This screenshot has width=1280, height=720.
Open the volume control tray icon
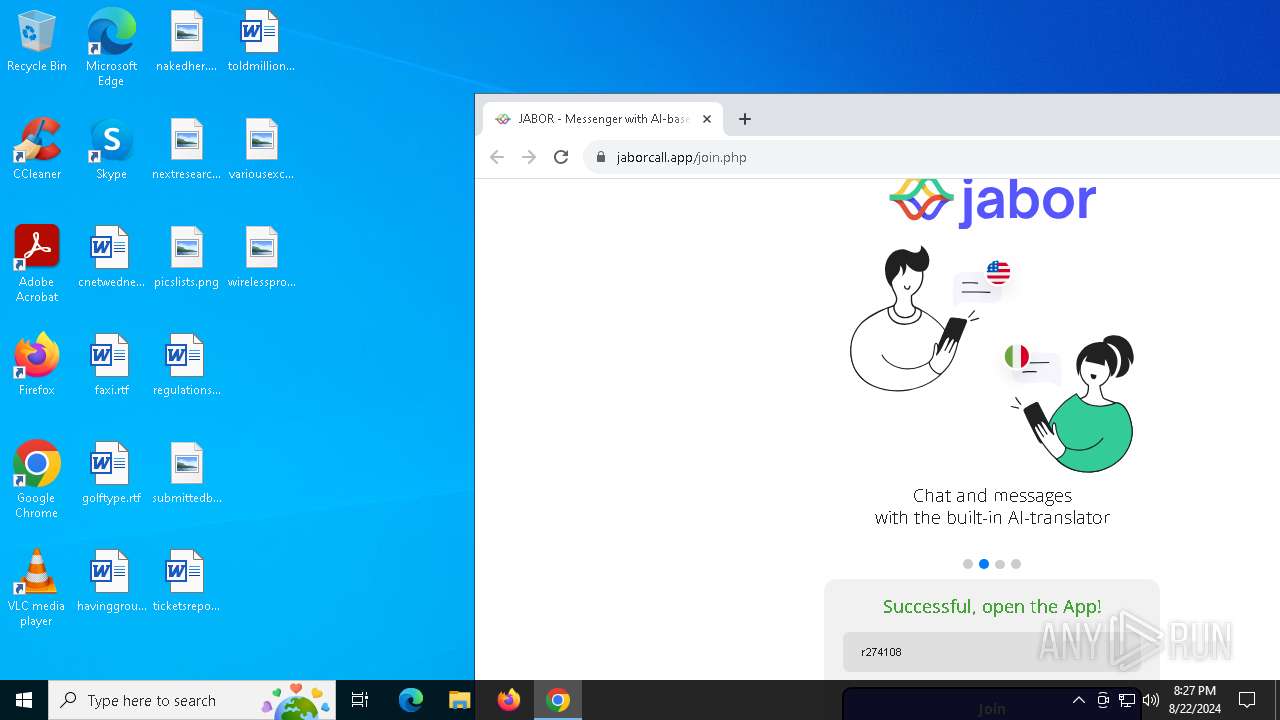click(x=1151, y=700)
